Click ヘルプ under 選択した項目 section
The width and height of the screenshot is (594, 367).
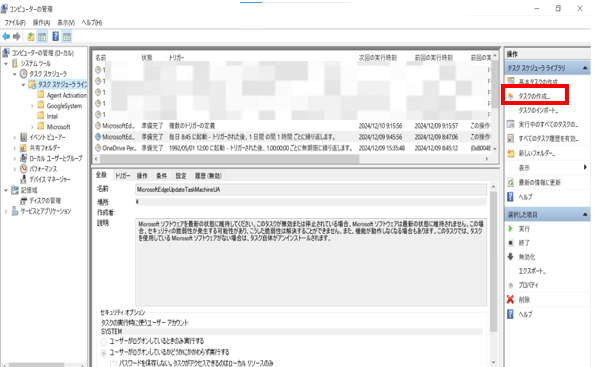tap(525, 314)
